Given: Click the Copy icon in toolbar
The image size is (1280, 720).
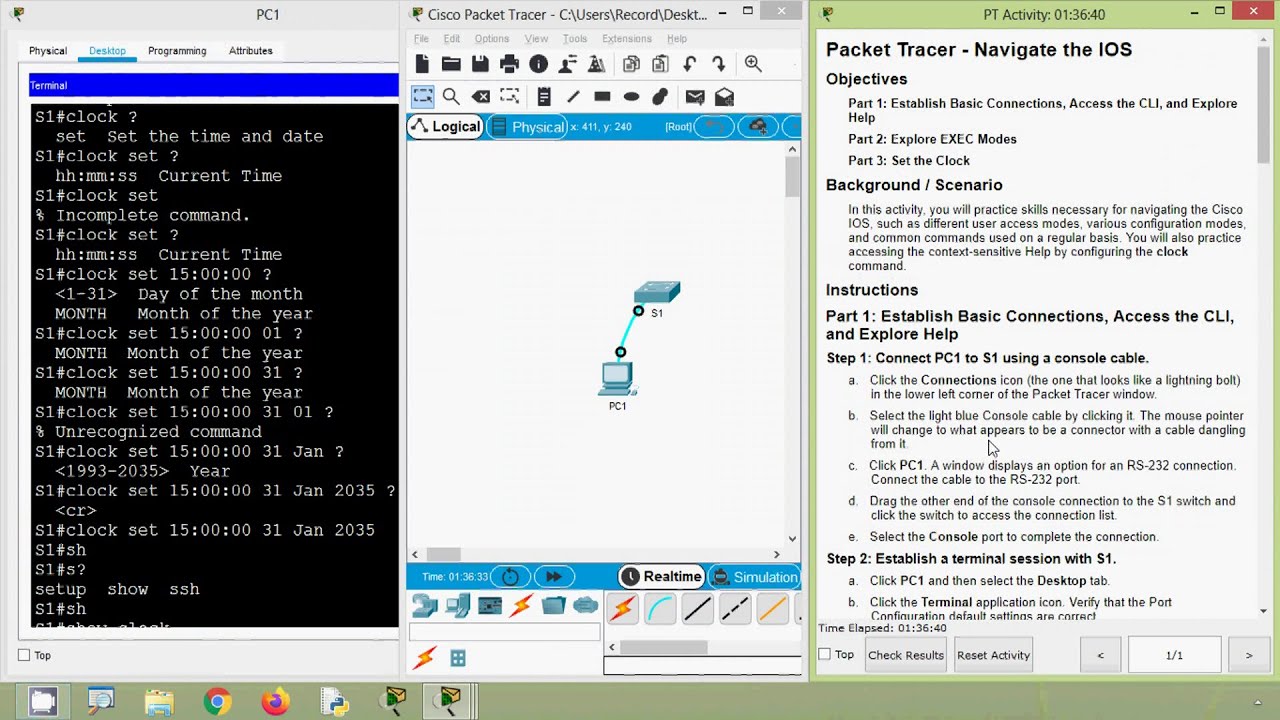Looking at the screenshot, I should tap(631, 64).
